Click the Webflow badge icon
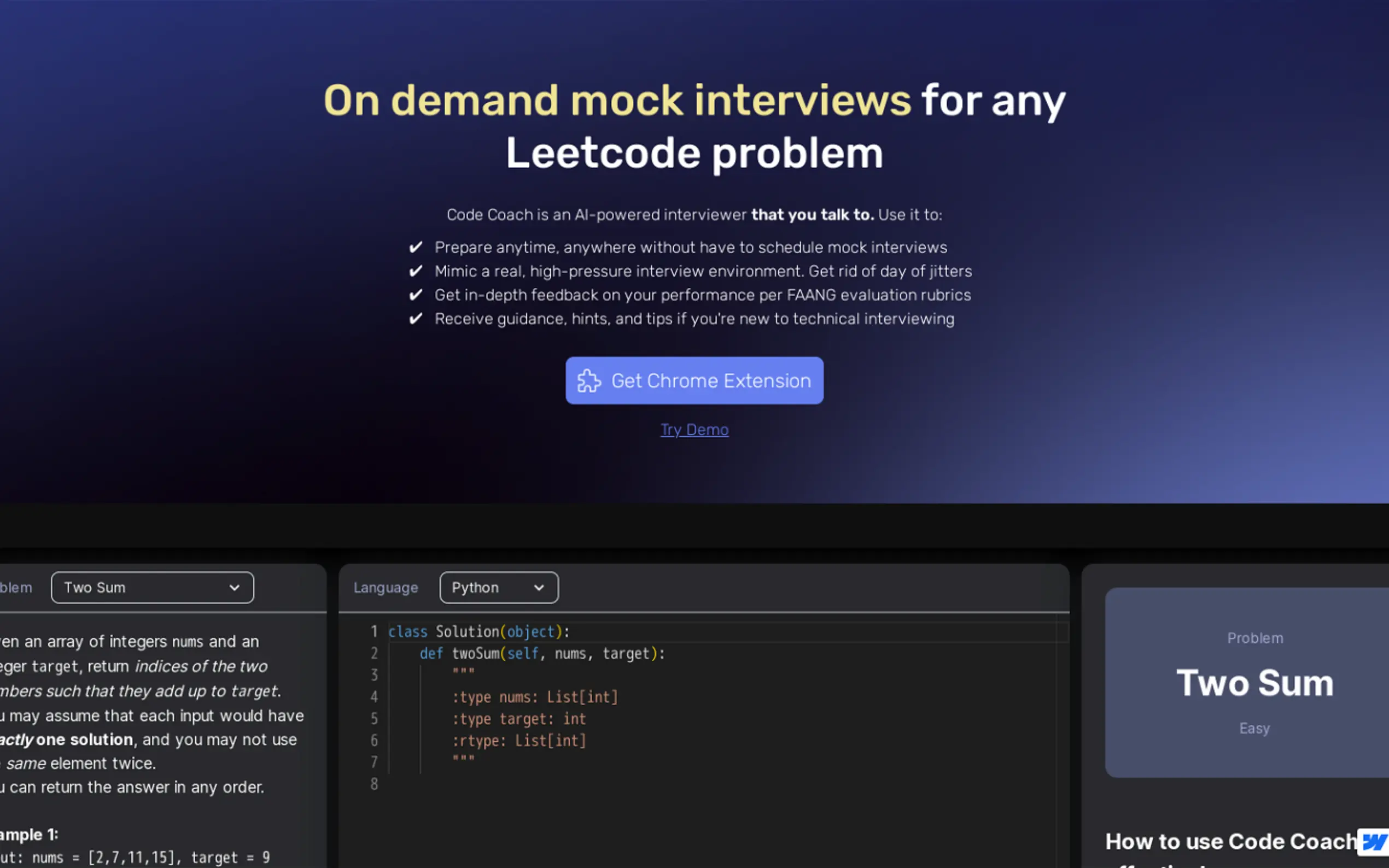The image size is (1389, 868). 1374,842
